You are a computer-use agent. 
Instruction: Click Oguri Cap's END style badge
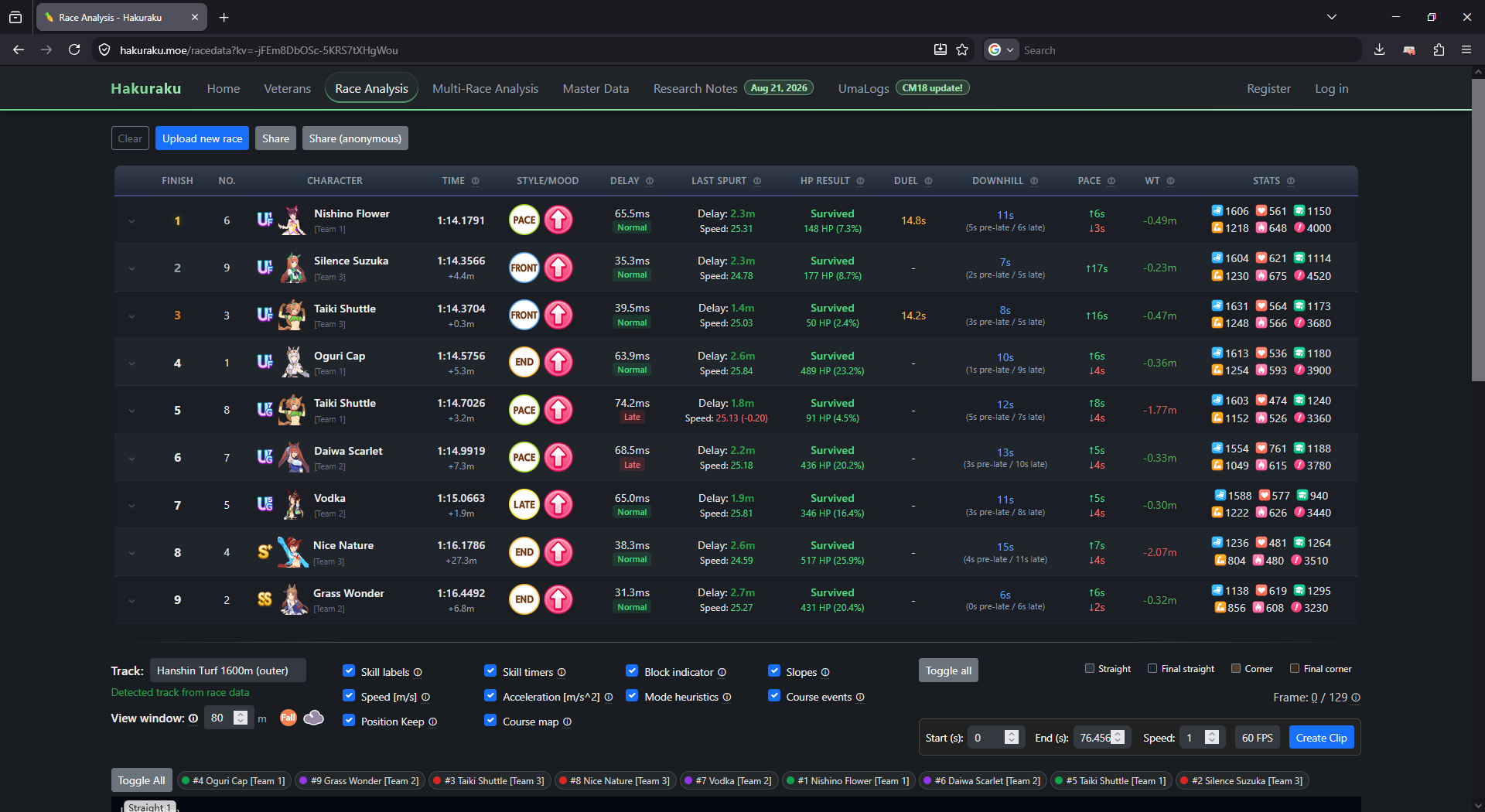(524, 362)
